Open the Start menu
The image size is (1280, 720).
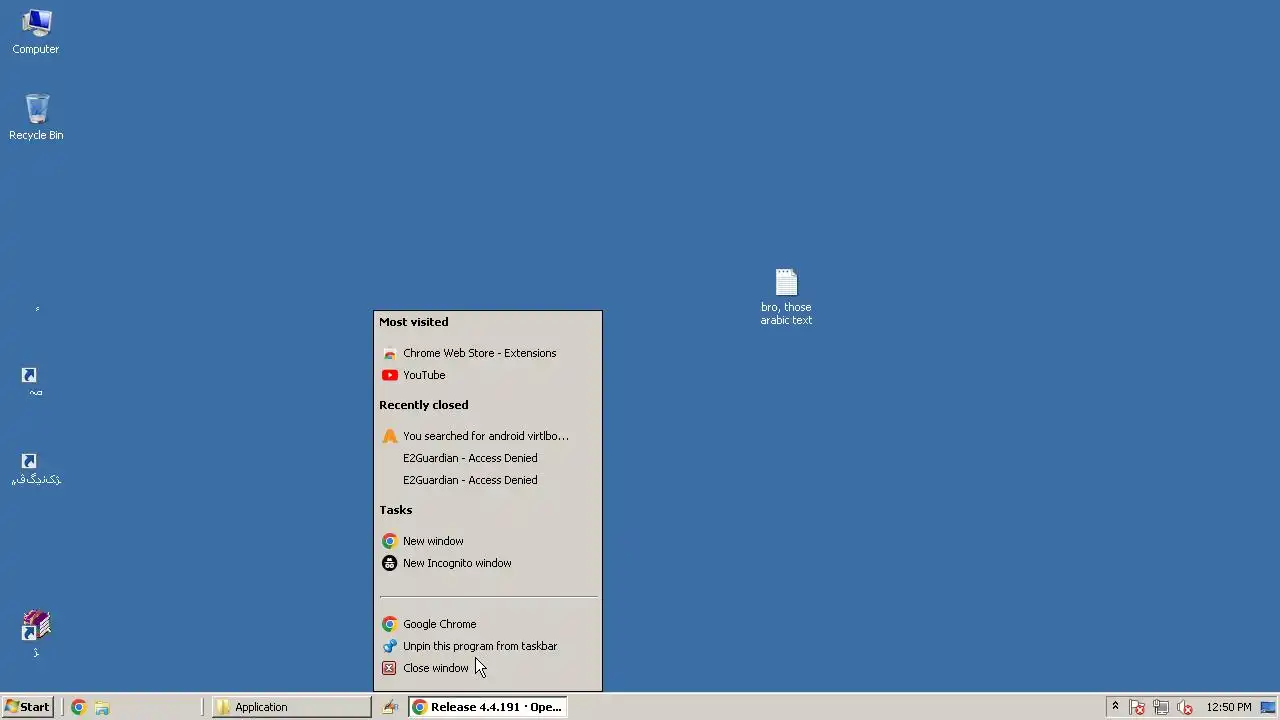pos(27,707)
